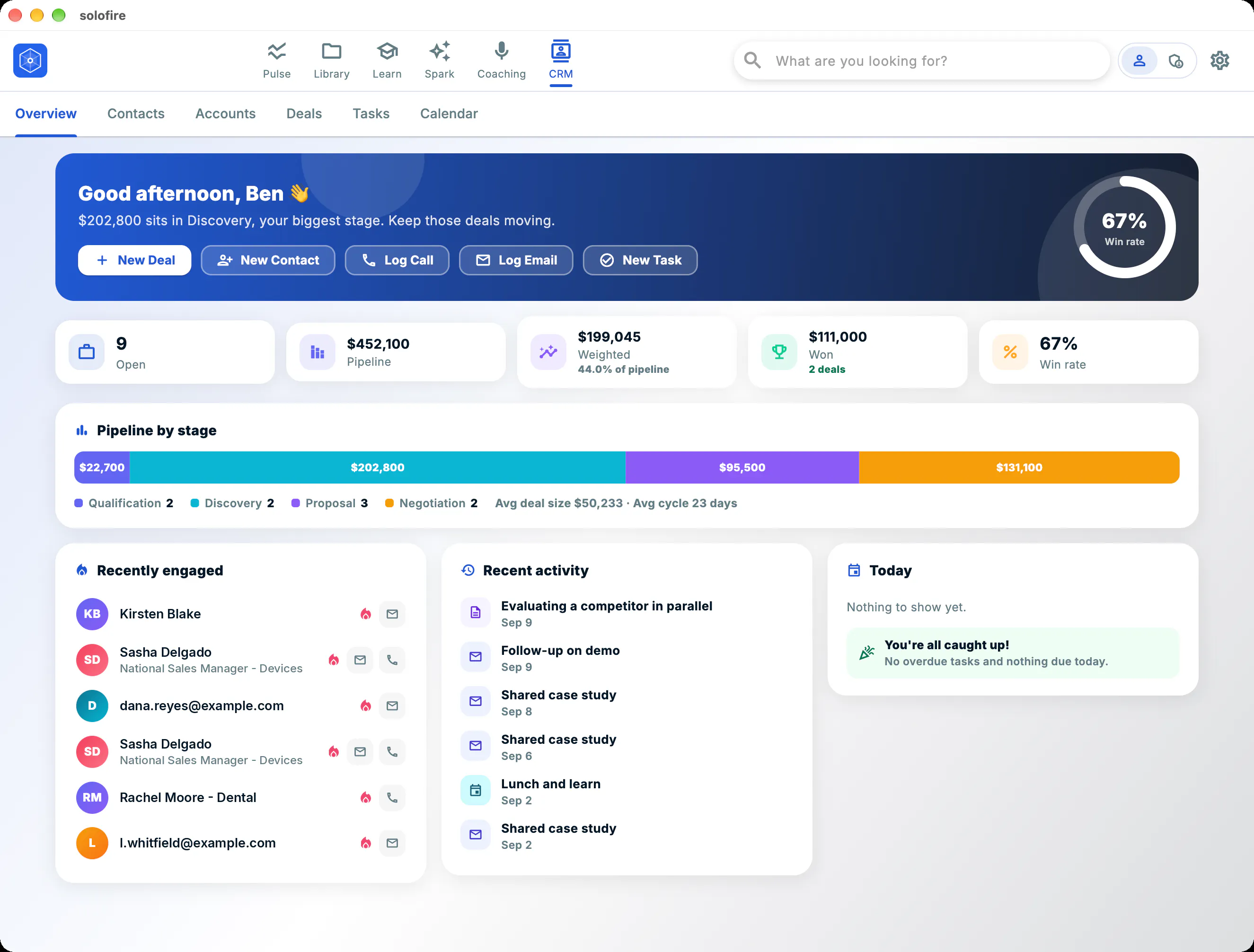Switch to the Calendar tab
The width and height of the screenshot is (1254, 952).
pos(449,114)
